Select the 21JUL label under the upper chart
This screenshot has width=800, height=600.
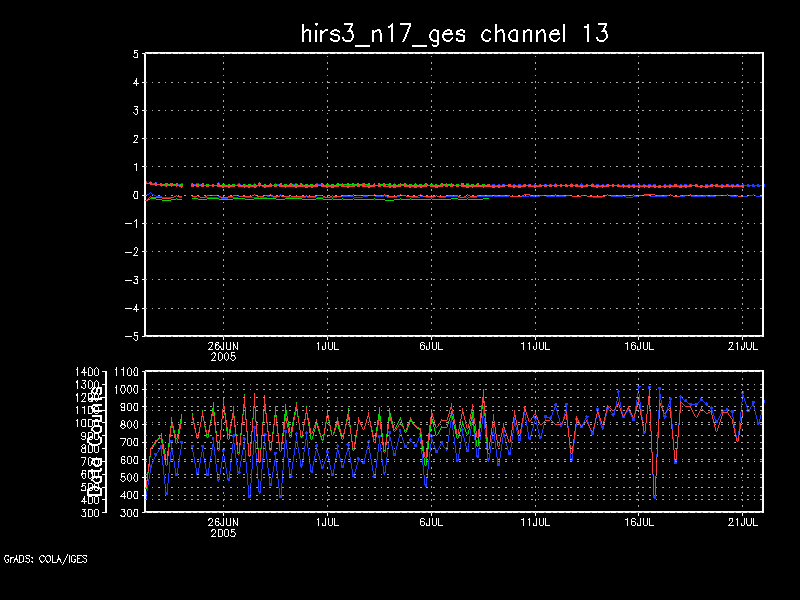tap(745, 345)
